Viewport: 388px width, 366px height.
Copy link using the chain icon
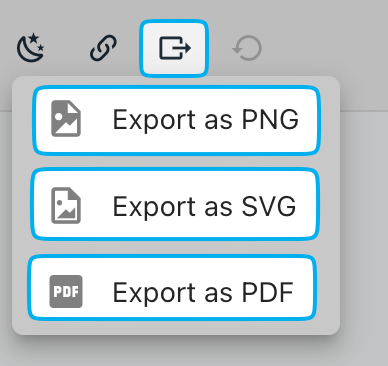coord(103,48)
